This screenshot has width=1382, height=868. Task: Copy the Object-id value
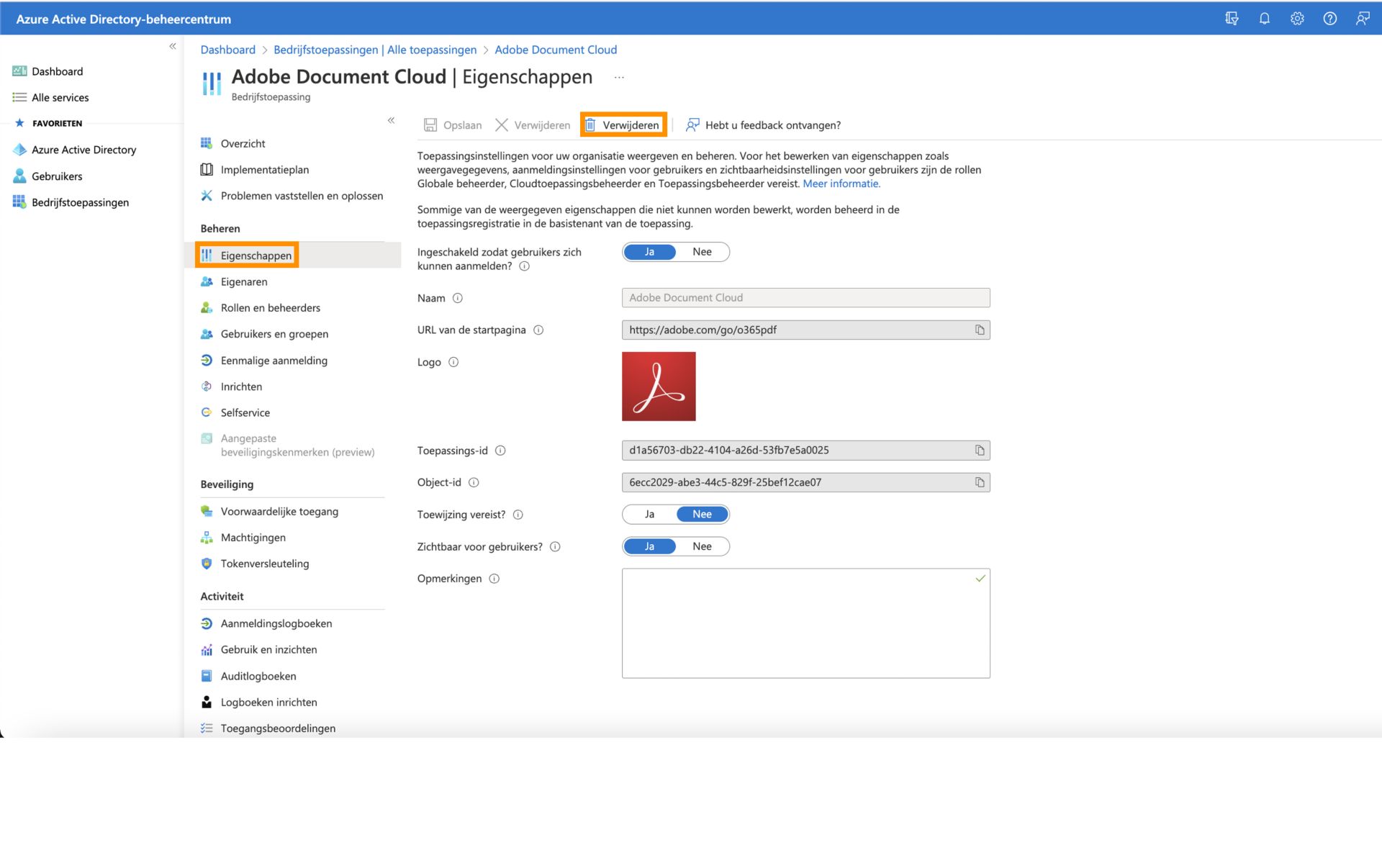[x=980, y=482]
